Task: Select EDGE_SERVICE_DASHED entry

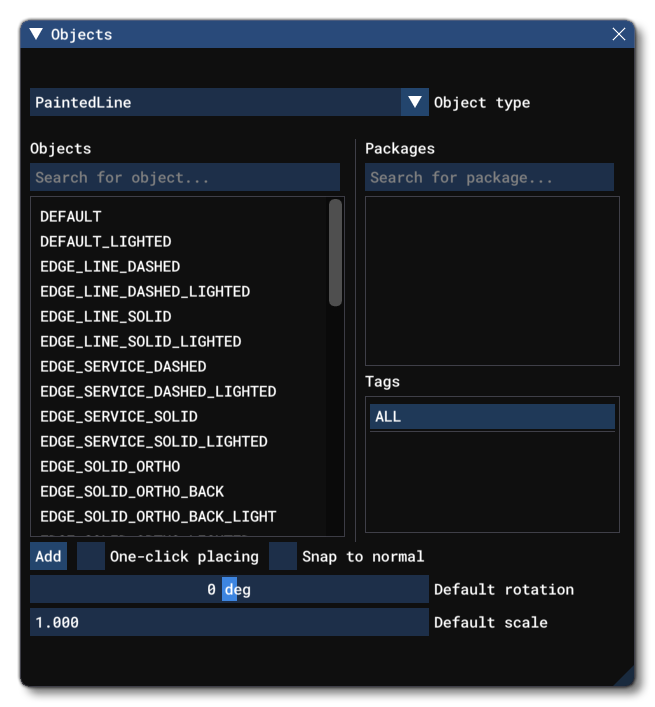Action: pyautogui.click(x=123, y=366)
